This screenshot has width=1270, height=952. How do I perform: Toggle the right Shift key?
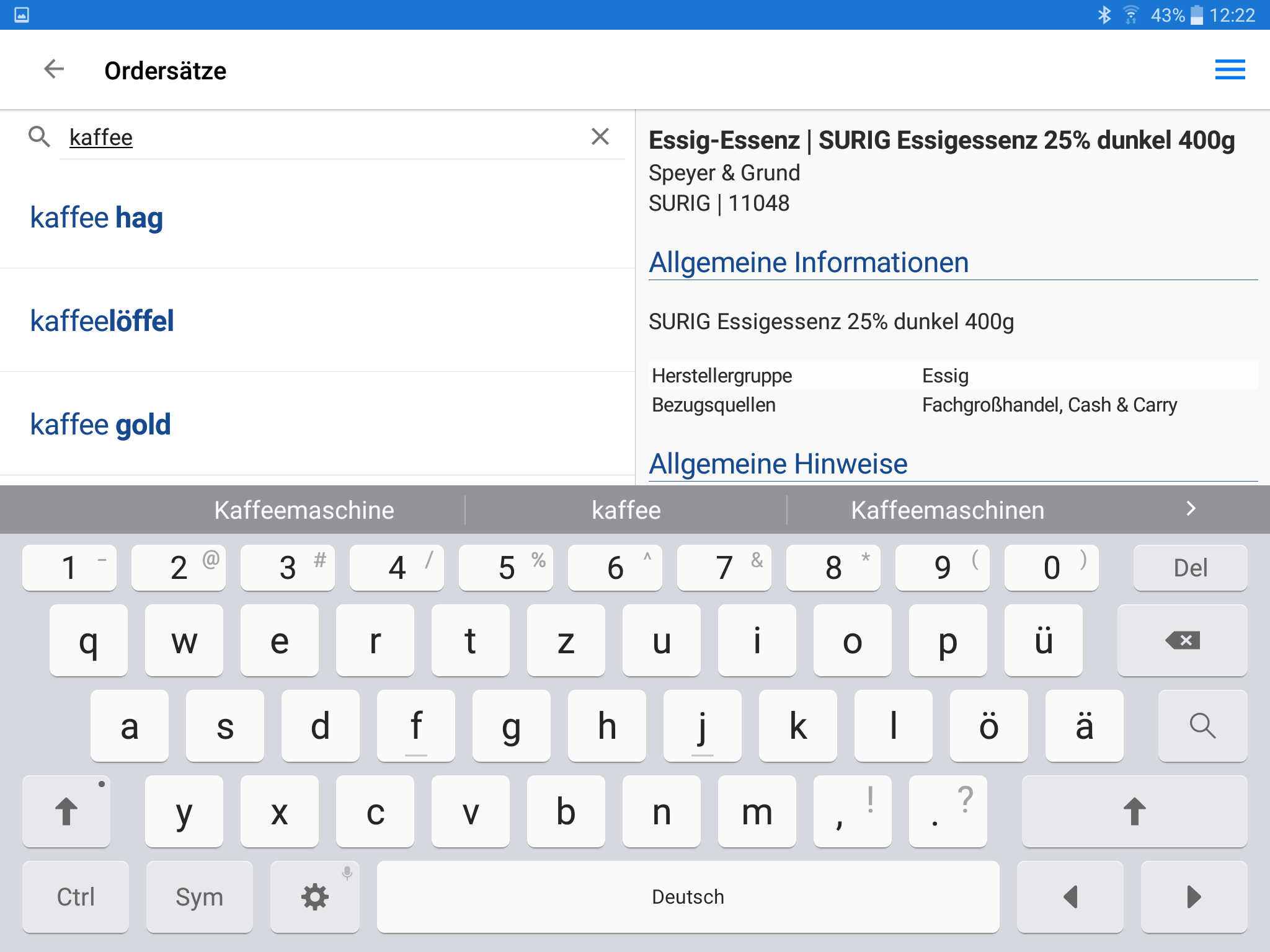[x=1134, y=811]
